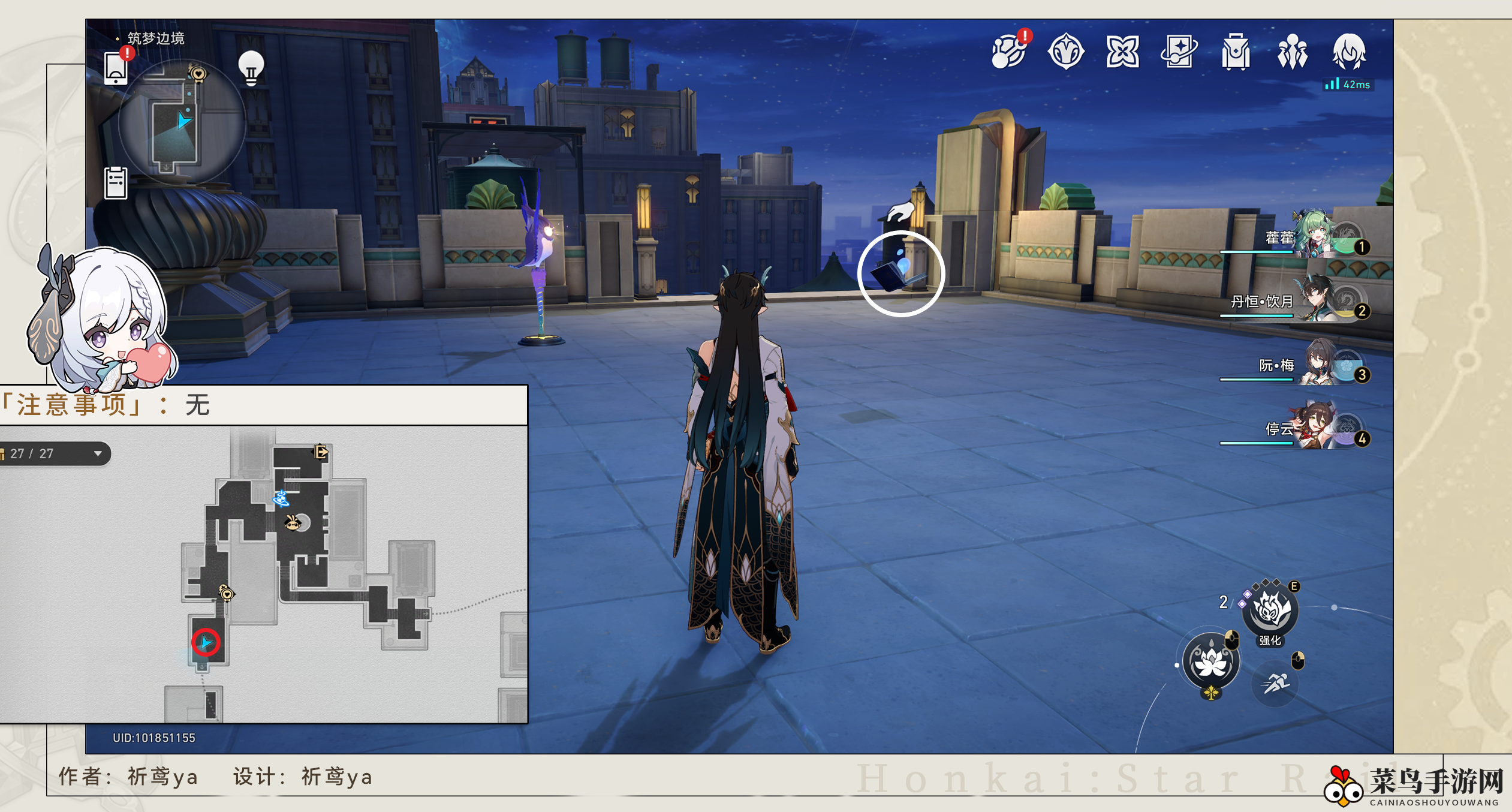Image resolution: width=1512 pixels, height=812 pixels.
Task: Open the mission log clipboard icon
Action: [116, 183]
